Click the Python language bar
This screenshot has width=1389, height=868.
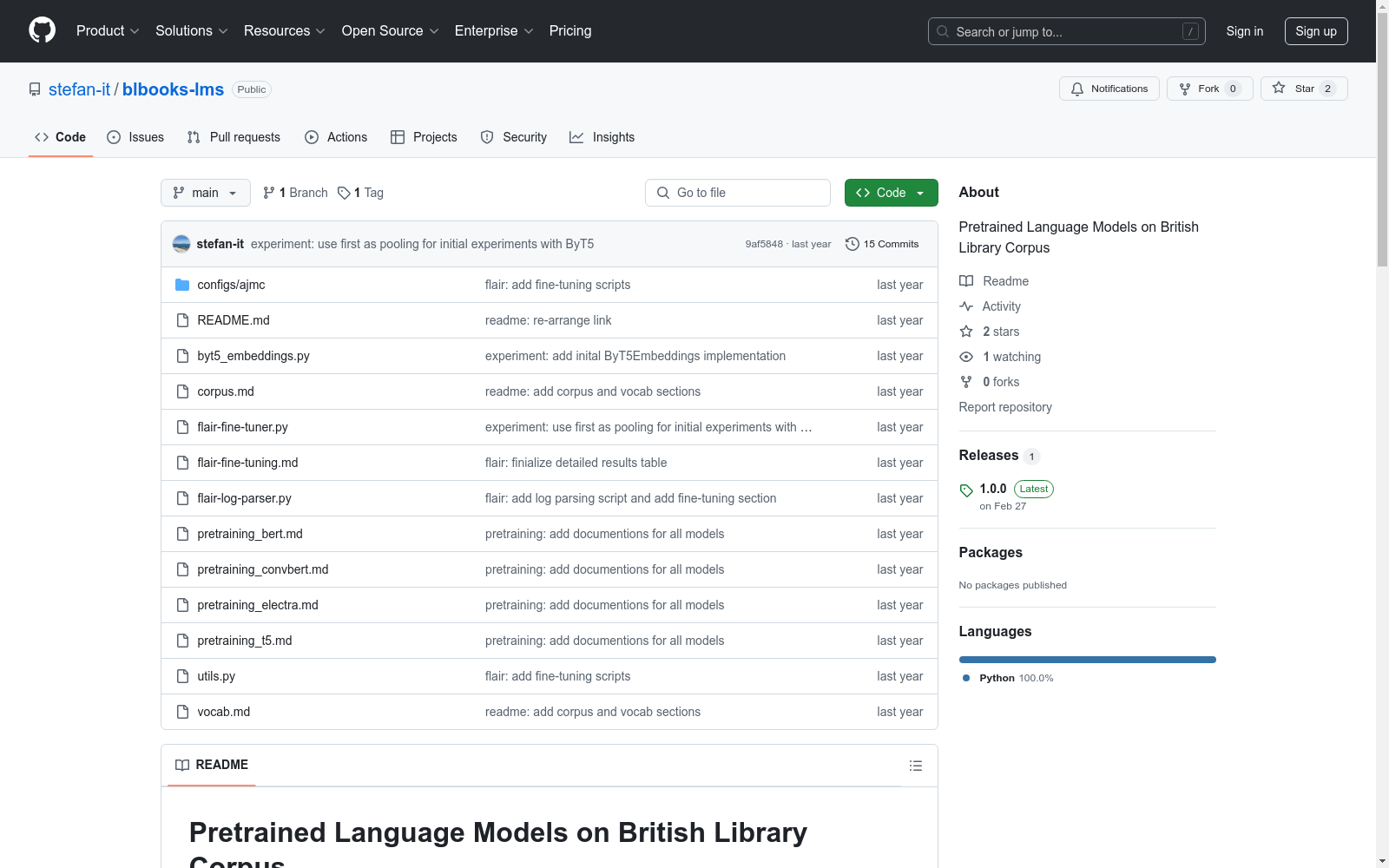coord(1088,660)
